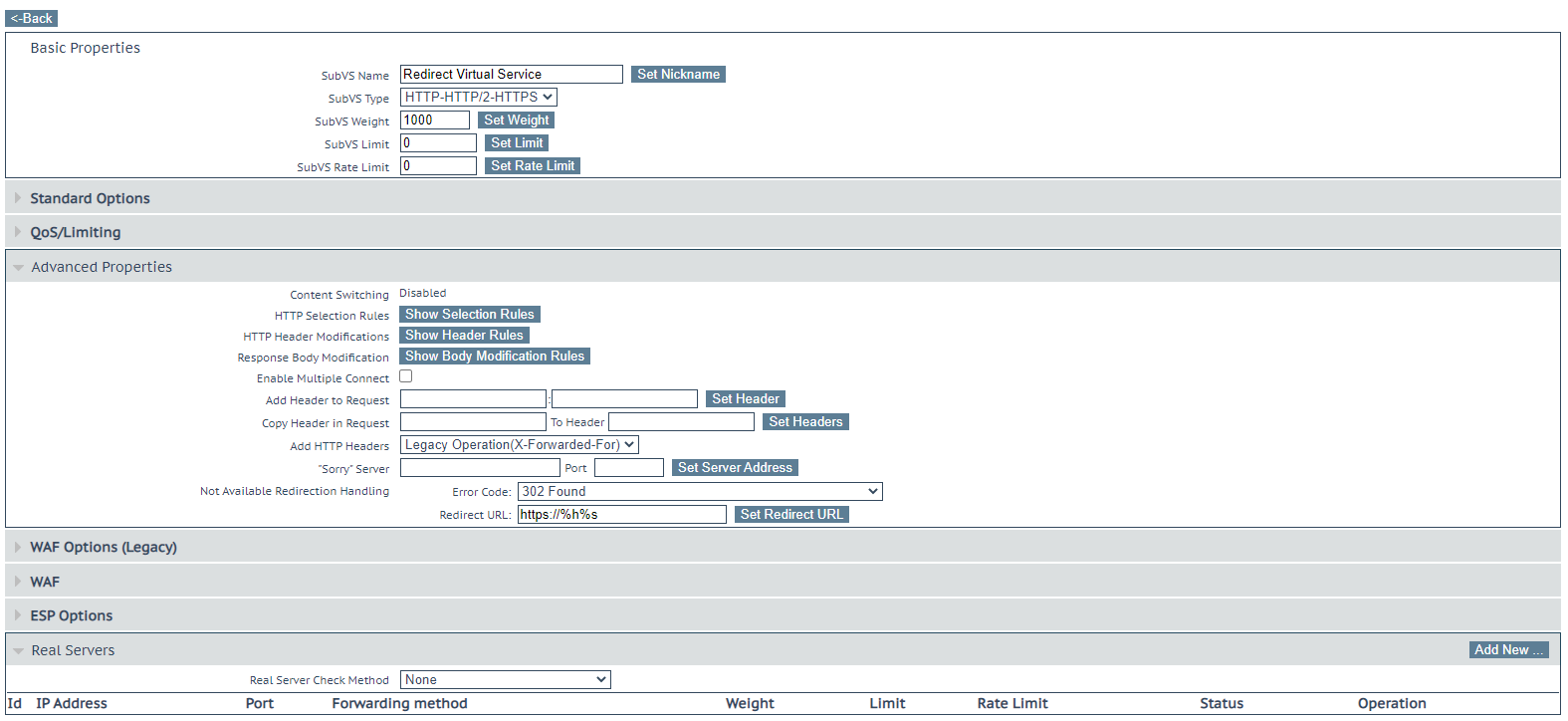Click the SubVS Limit input field
Screen dimensions: 1568x721
pos(438,143)
